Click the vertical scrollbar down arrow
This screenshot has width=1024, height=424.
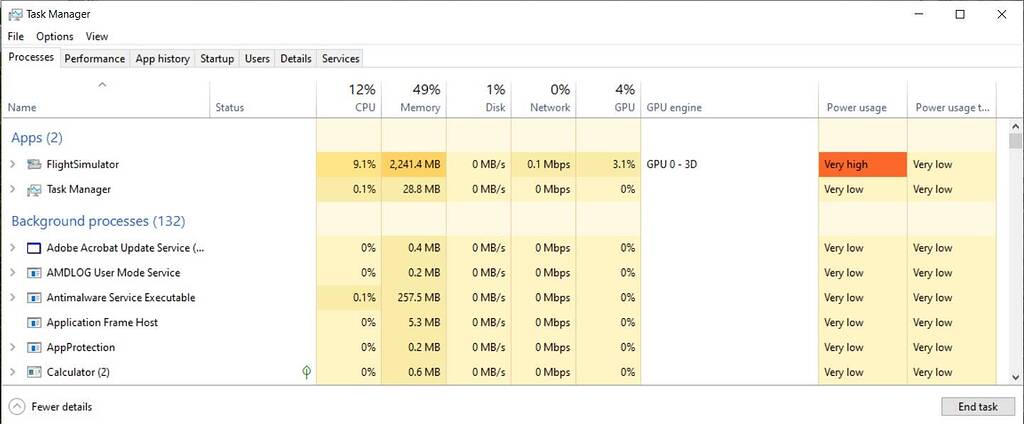pyautogui.click(x=1016, y=378)
